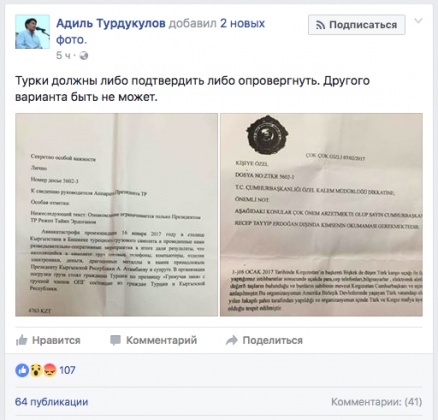The width and height of the screenshot is (438, 420).
Task: Click the thumbs-up Like icon
Action: tap(22, 340)
